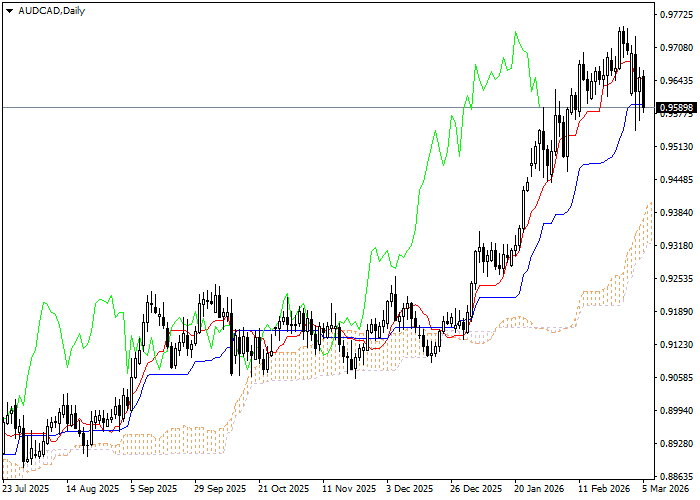
Task: Select the current price tag 0.95898
Action: pos(676,107)
